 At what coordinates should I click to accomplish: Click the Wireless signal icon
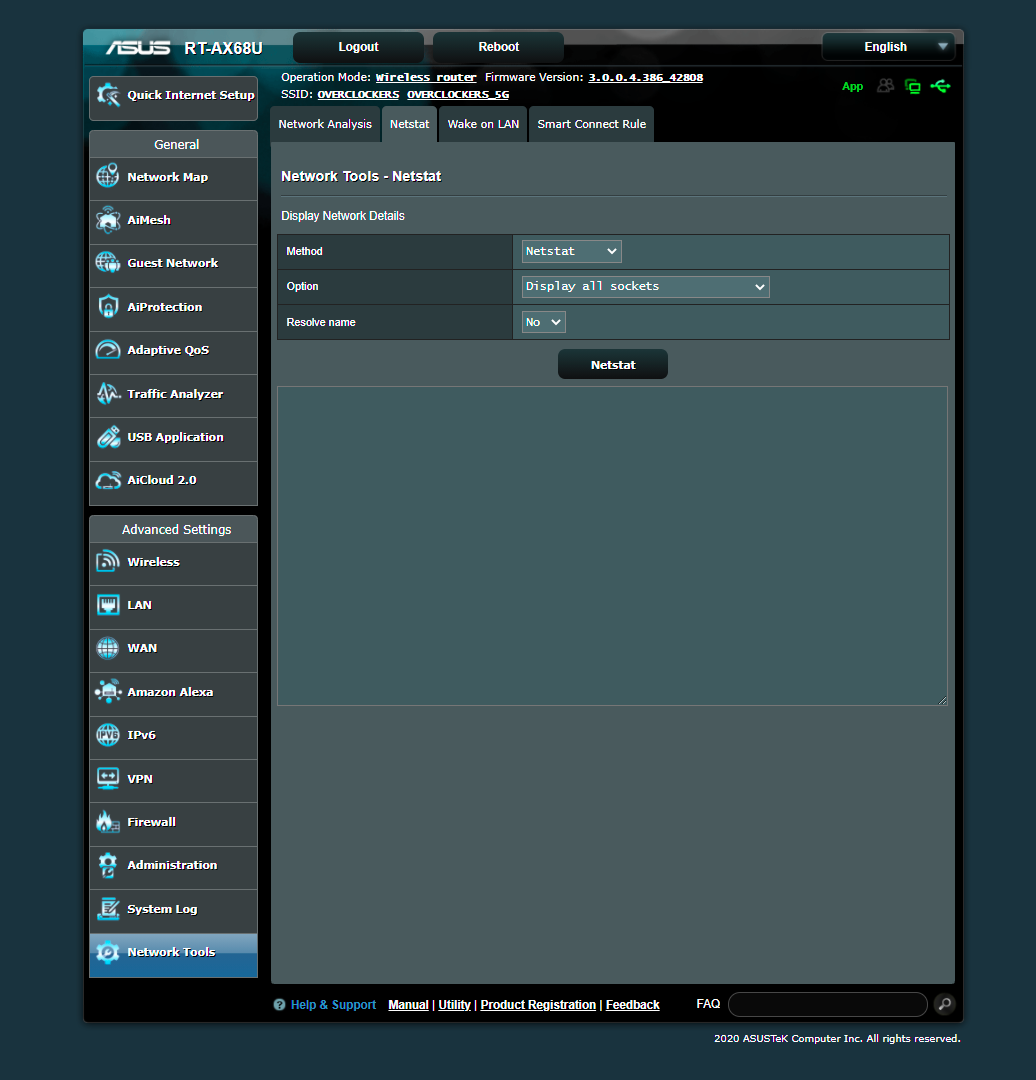coord(108,561)
